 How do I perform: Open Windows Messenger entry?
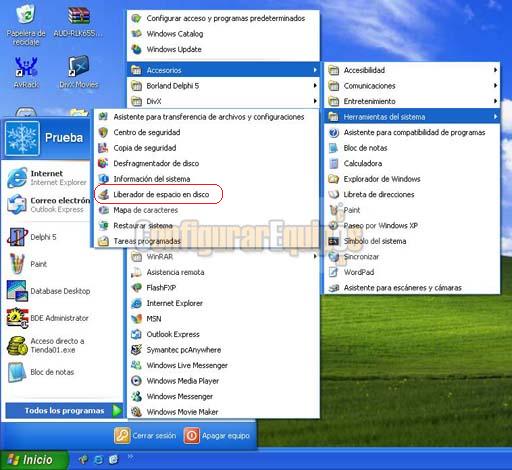click(223, 396)
